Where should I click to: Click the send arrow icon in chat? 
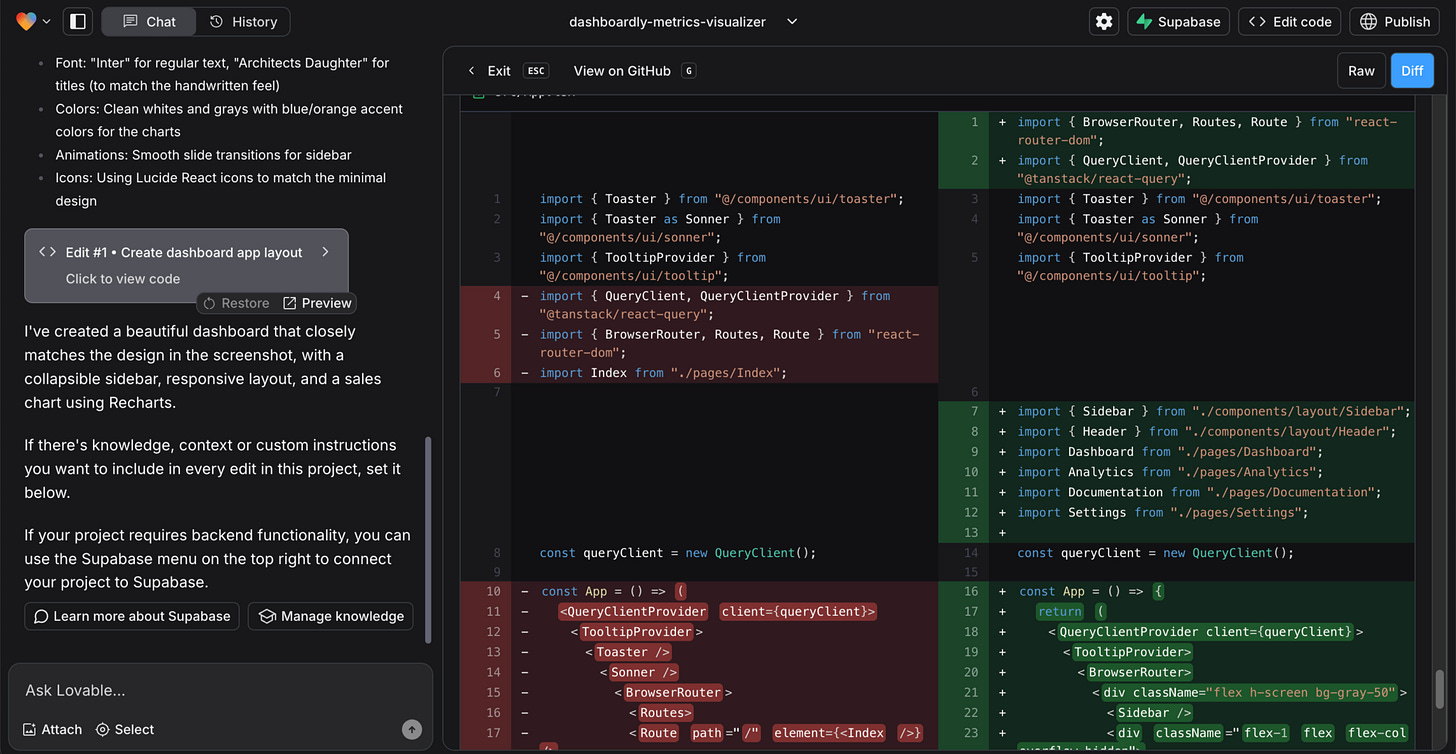(x=412, y=730)
